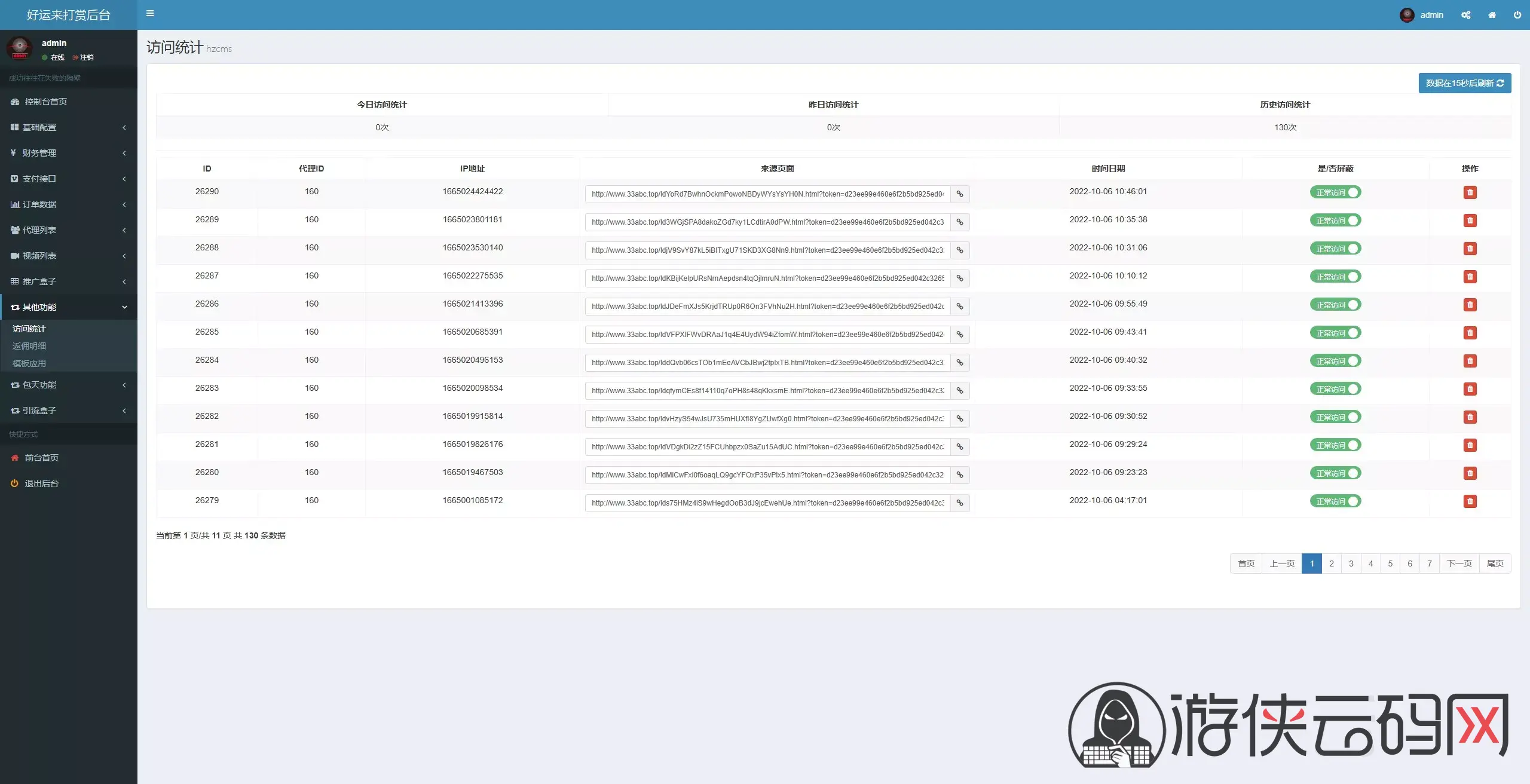Open 控制台首页 in sidebar
This screenshot has height=784, width=1530.
pos(69,102)
